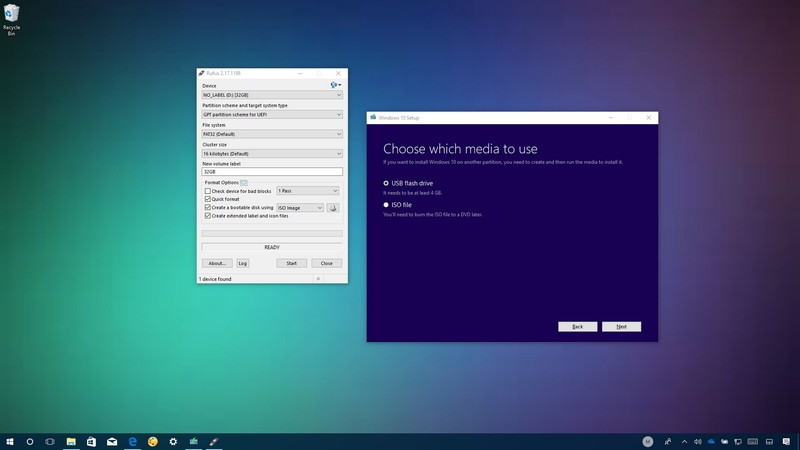Open the volume speaker tray icon

pyautogui.click(x=697, y=442)
